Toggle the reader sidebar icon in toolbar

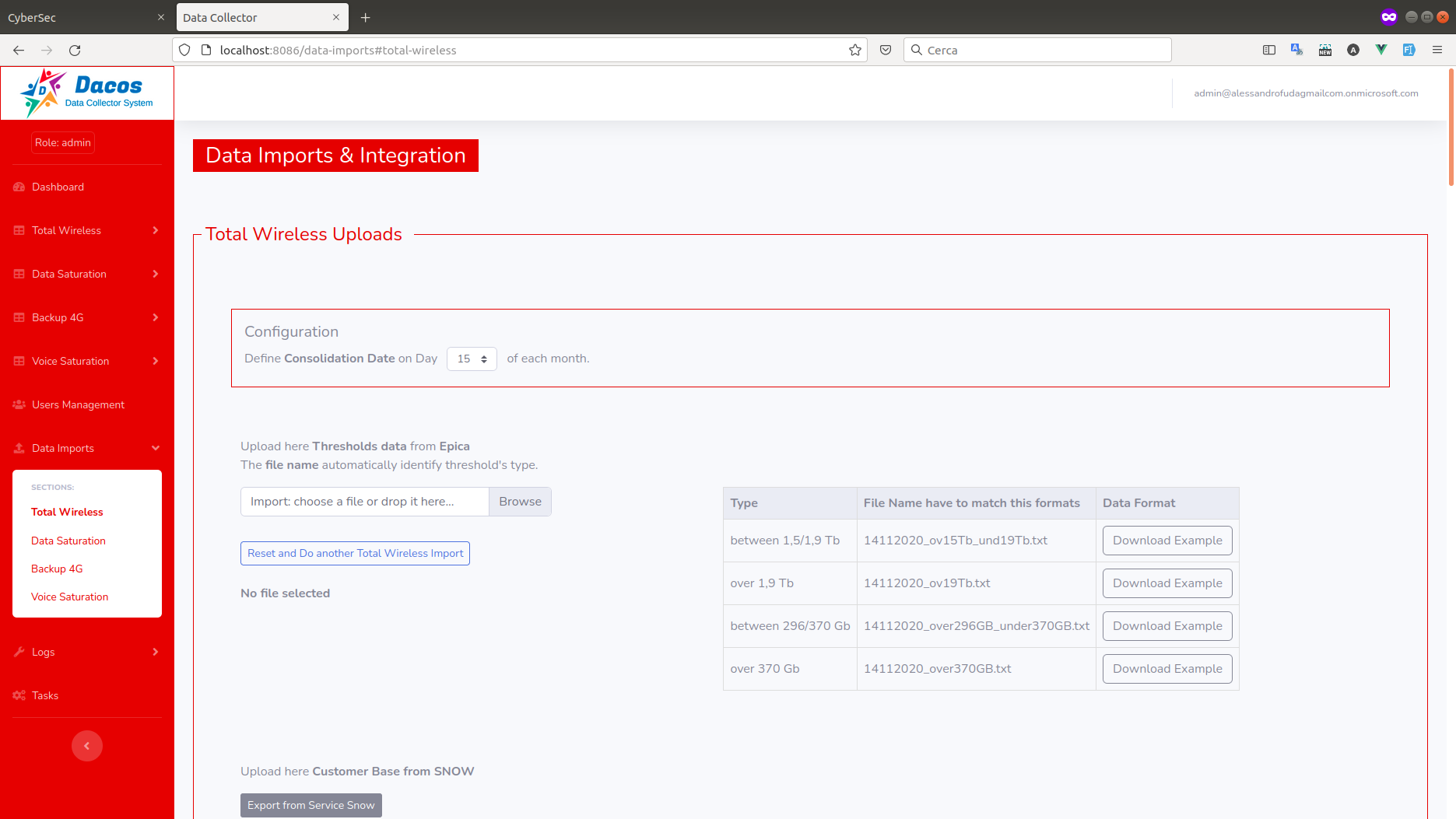point(1269,50)
